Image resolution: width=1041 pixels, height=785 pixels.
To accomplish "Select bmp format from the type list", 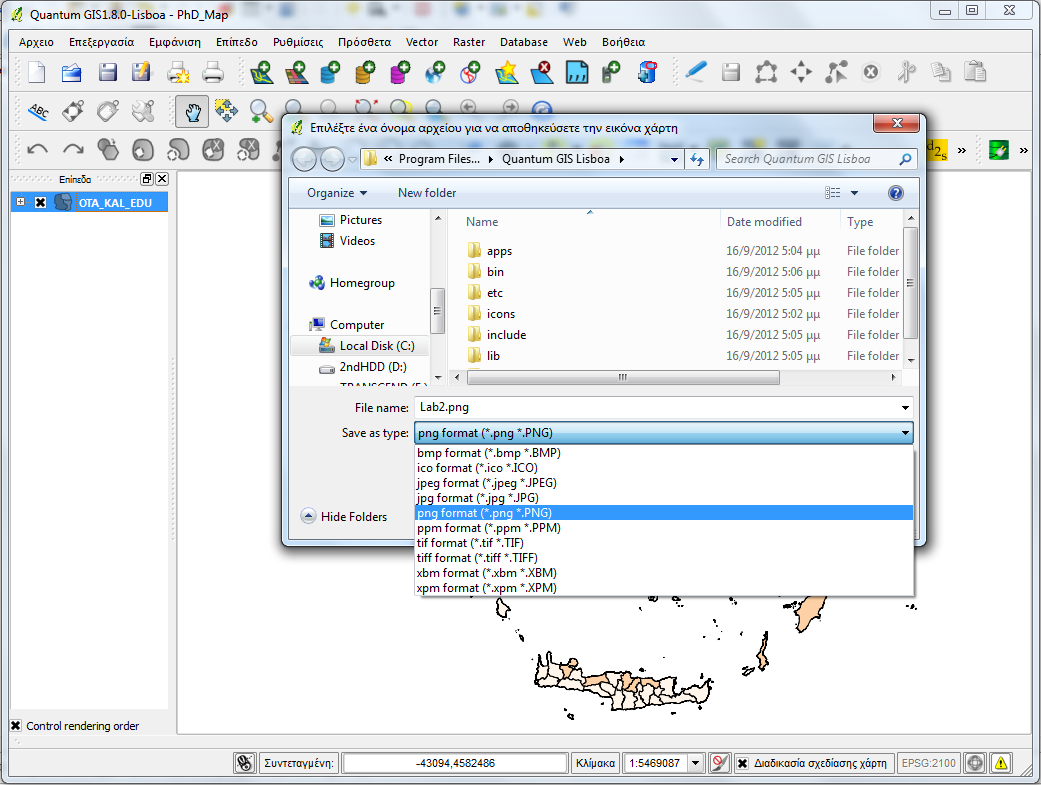I will click(x=664, y=453).
